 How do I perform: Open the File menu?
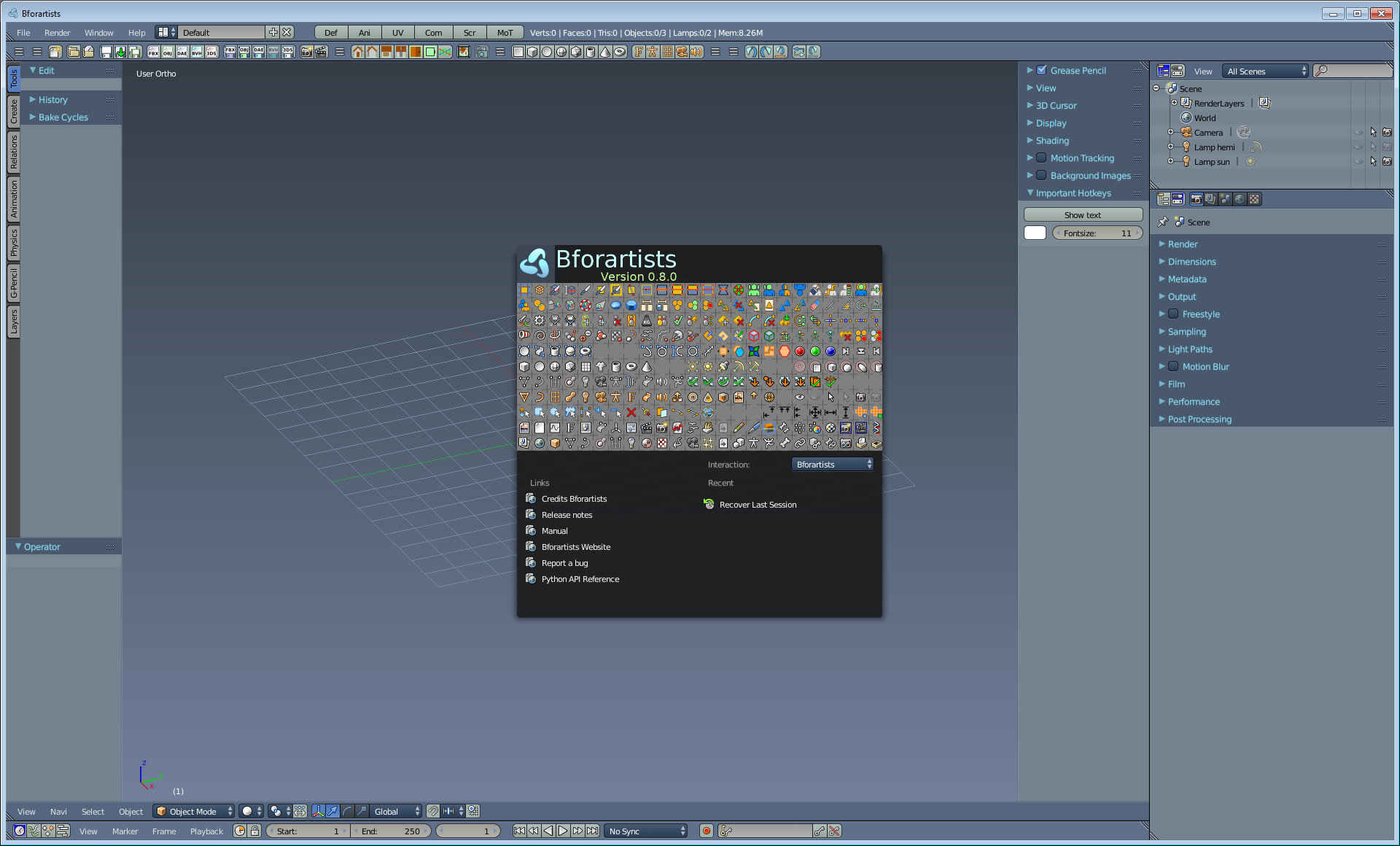pos(23,32)
